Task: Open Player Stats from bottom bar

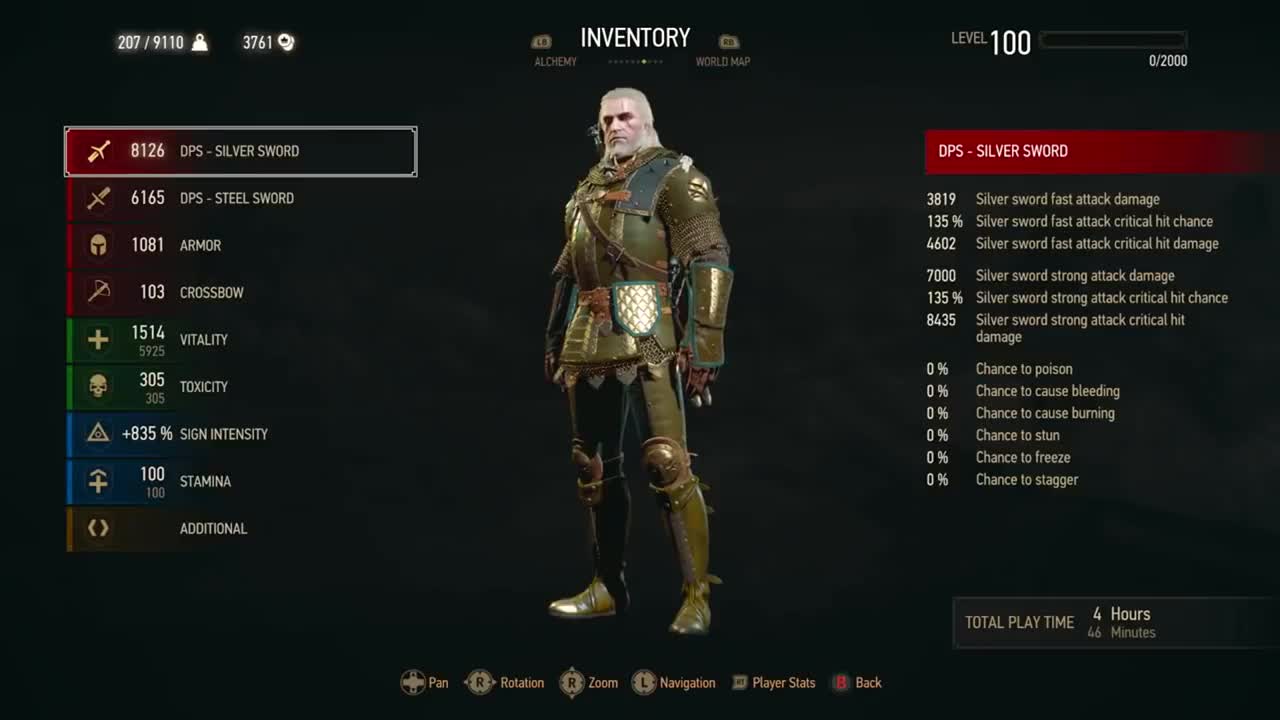Action: [774, 683]
